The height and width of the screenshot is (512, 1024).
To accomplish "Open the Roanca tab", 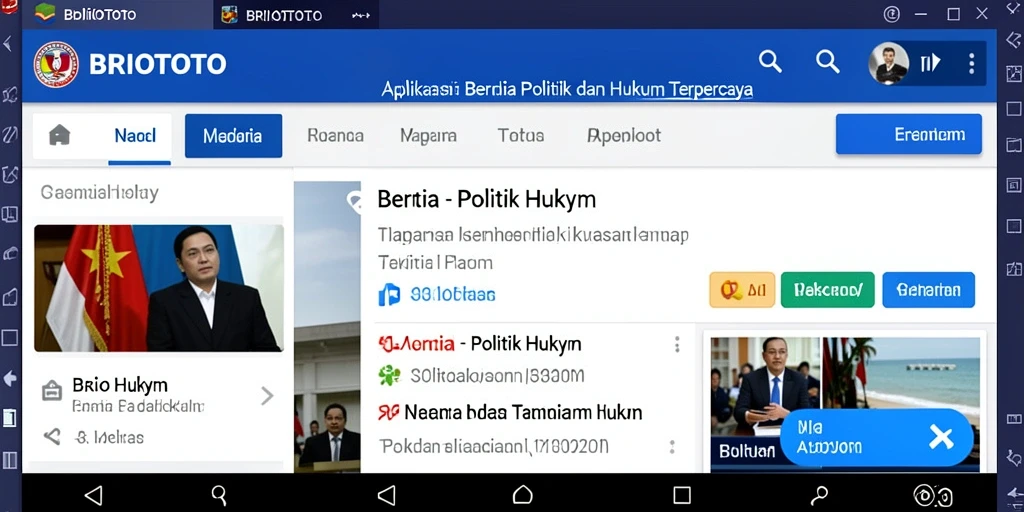I will click(x=335, y=136).
